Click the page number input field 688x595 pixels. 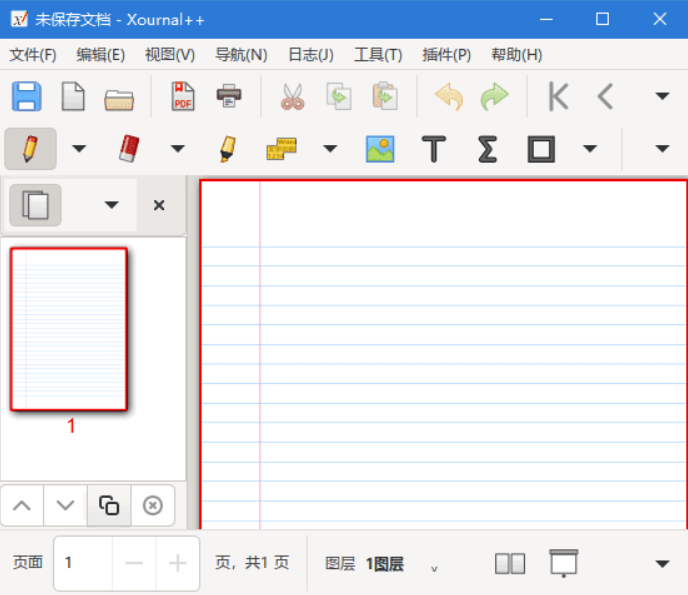(x=83, y=563)
